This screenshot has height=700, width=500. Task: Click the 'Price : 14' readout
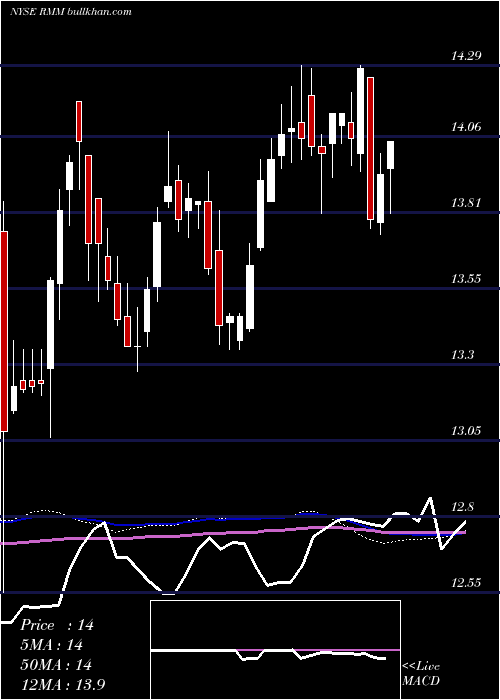(x=57, y=625)
